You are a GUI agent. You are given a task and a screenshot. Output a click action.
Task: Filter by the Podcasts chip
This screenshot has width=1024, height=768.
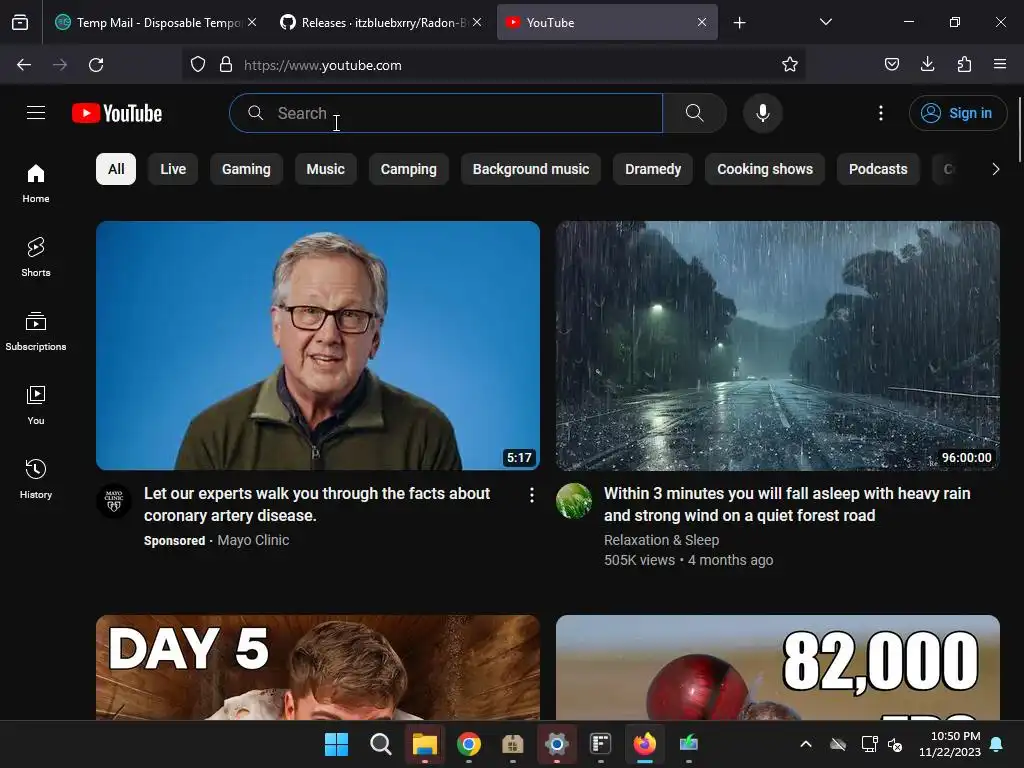coord(878,169)
